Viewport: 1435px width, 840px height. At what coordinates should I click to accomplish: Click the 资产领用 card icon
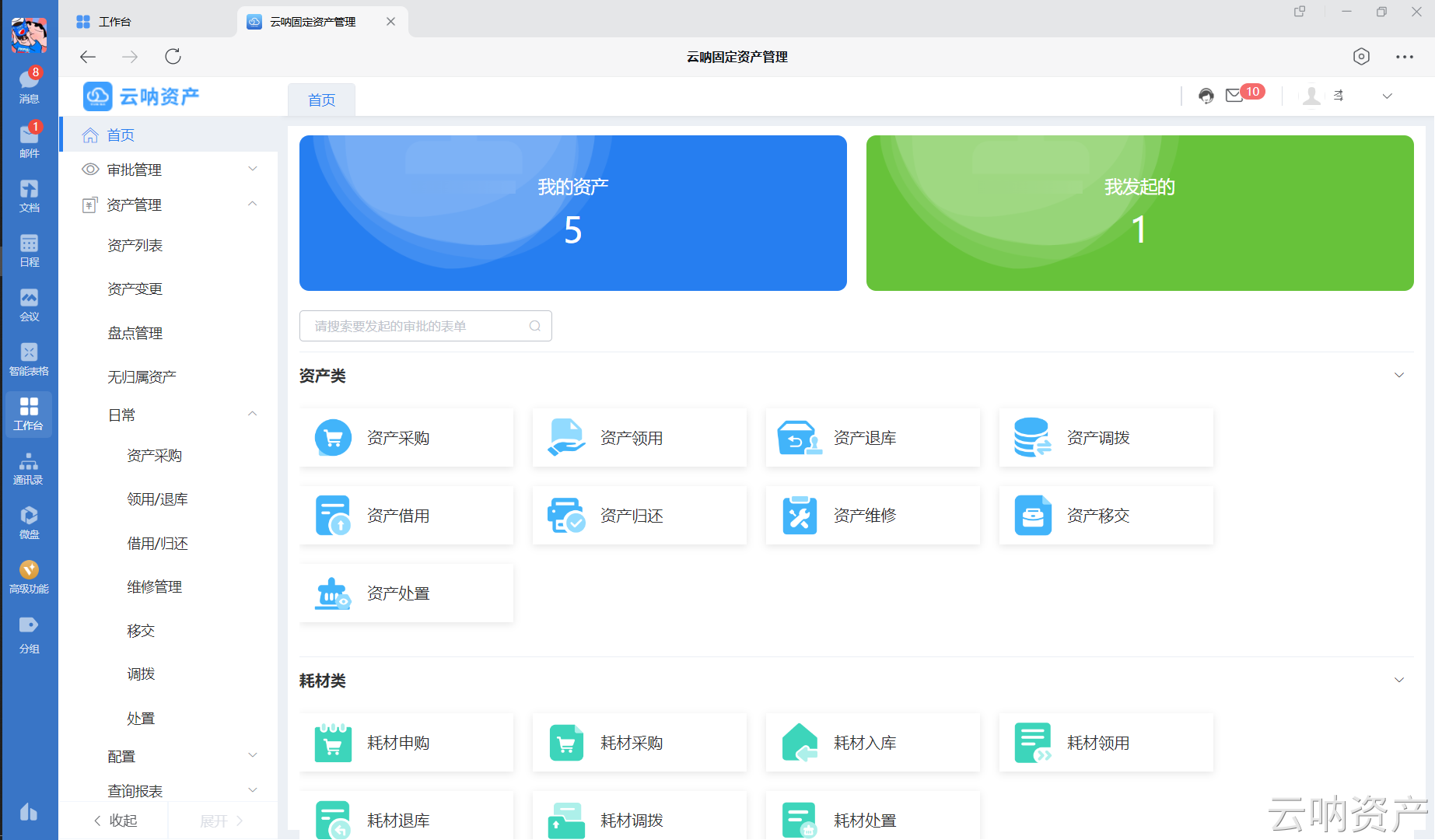(x=566, y=438)
